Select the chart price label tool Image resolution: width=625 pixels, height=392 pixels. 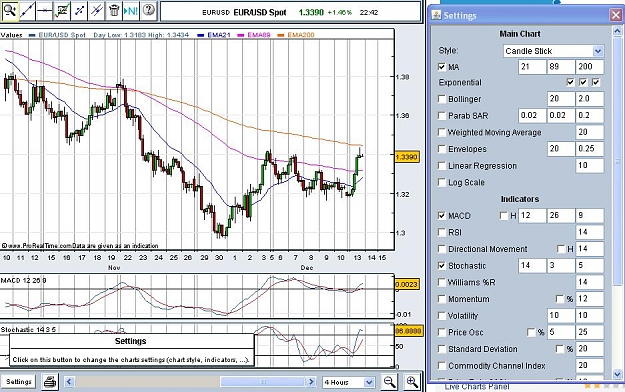pos(61,11)
